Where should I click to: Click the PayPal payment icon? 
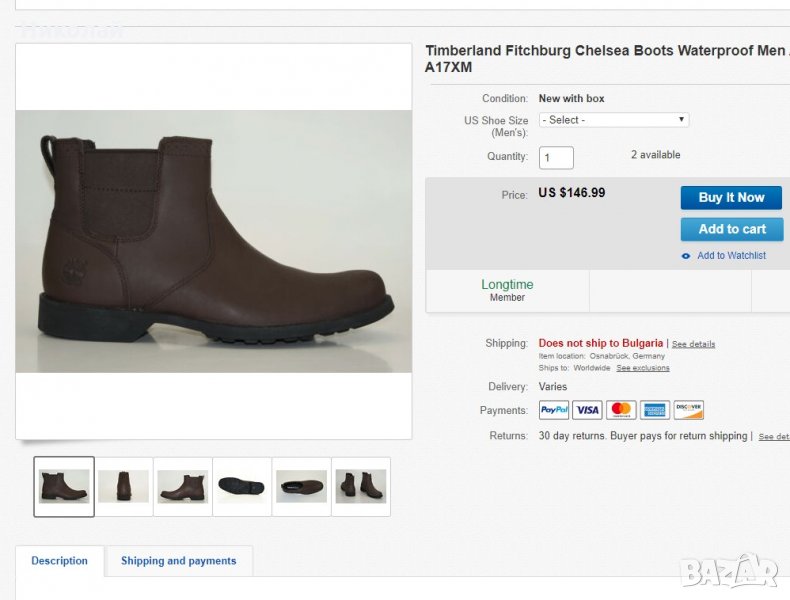554,410
